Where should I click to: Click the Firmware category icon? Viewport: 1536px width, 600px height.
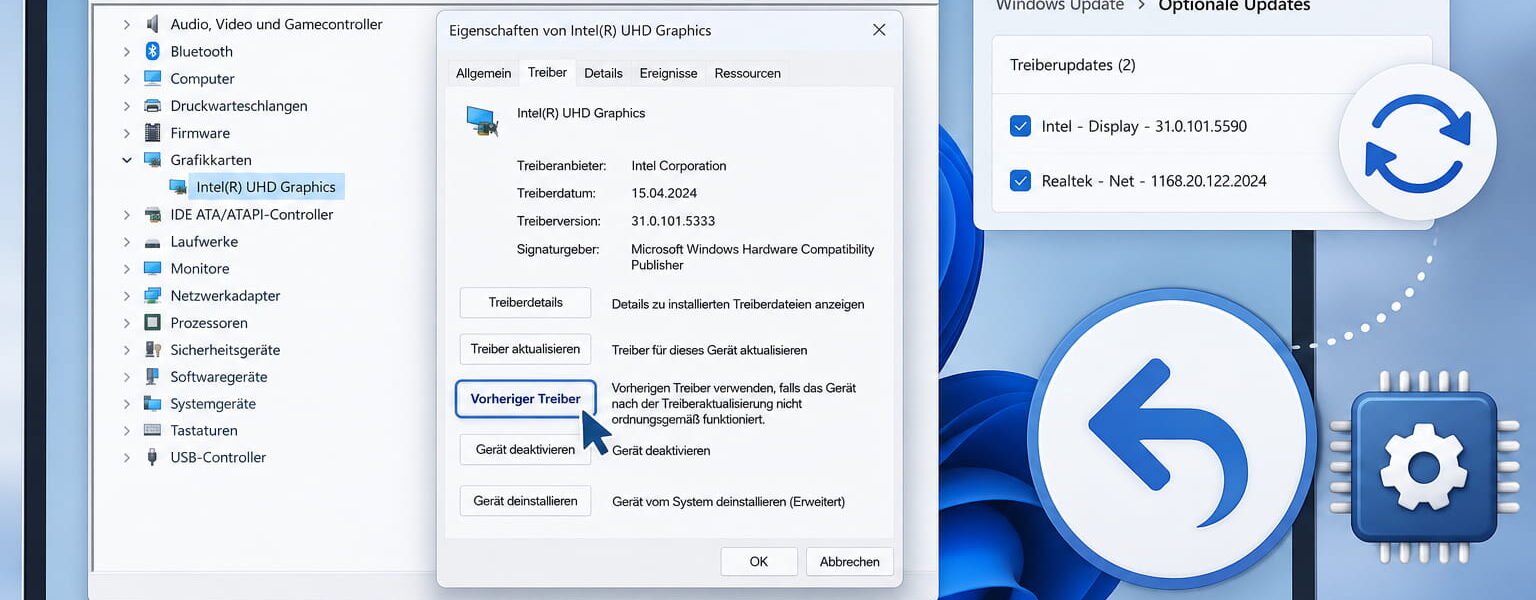(x=152, y=132)
